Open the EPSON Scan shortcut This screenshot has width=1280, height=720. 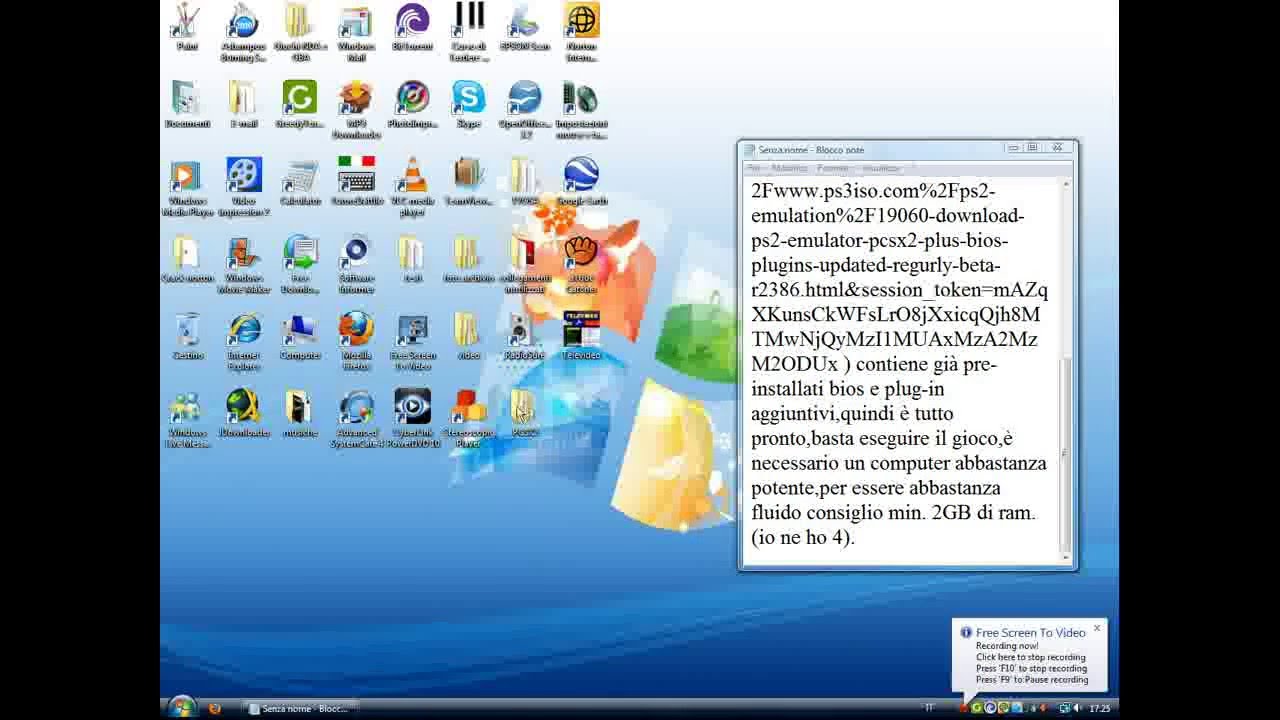[x=525, y=27]
